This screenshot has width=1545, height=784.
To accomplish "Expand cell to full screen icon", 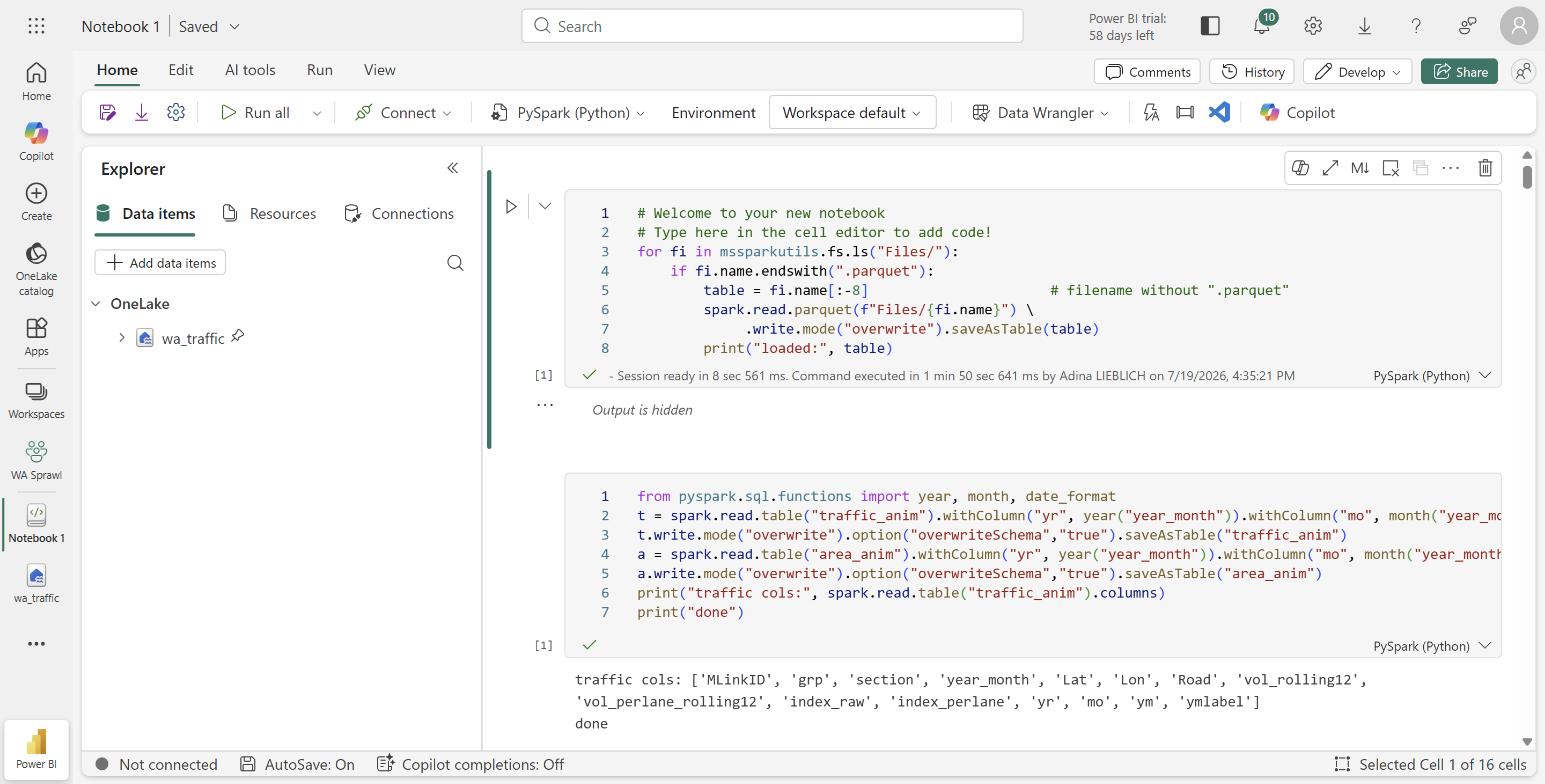I will pyautogui.click(x=1330, y=168).
